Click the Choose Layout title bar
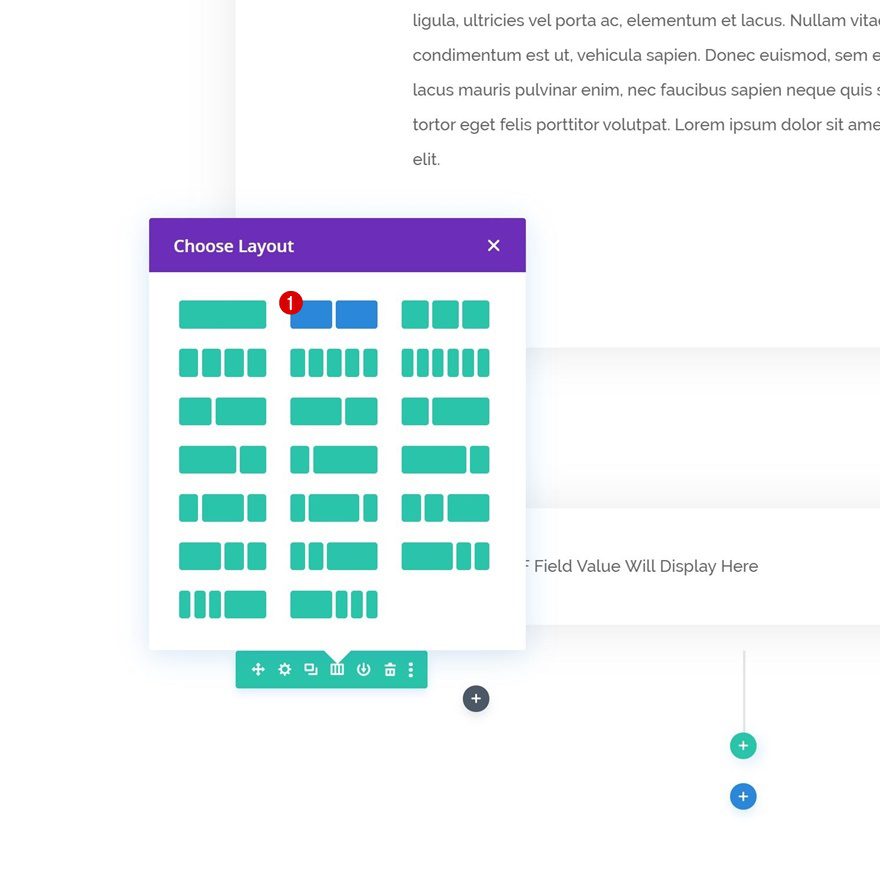Viewport: 880px width, 876px height. [232, 245]
